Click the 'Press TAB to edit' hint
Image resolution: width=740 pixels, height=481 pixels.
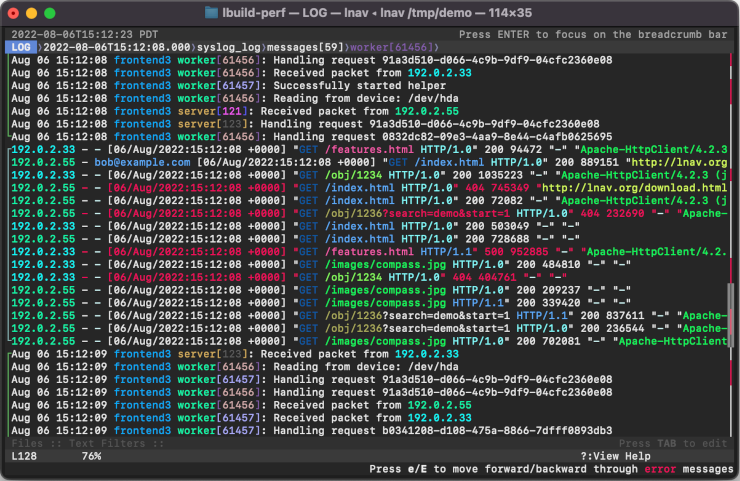[x=673, y=443]
